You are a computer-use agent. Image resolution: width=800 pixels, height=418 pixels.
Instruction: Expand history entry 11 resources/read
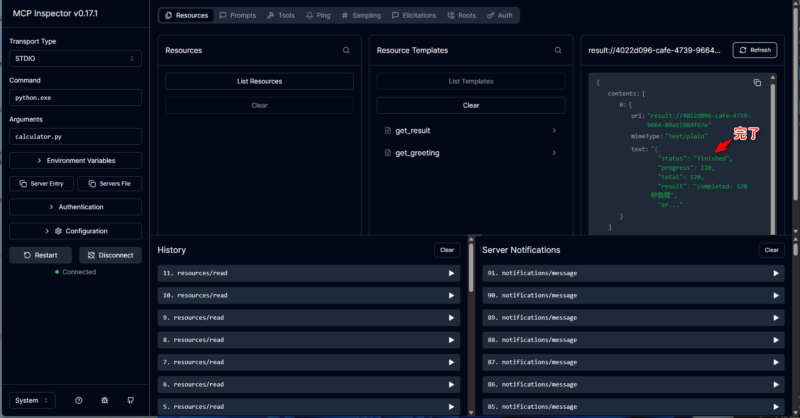click(312, 273)
